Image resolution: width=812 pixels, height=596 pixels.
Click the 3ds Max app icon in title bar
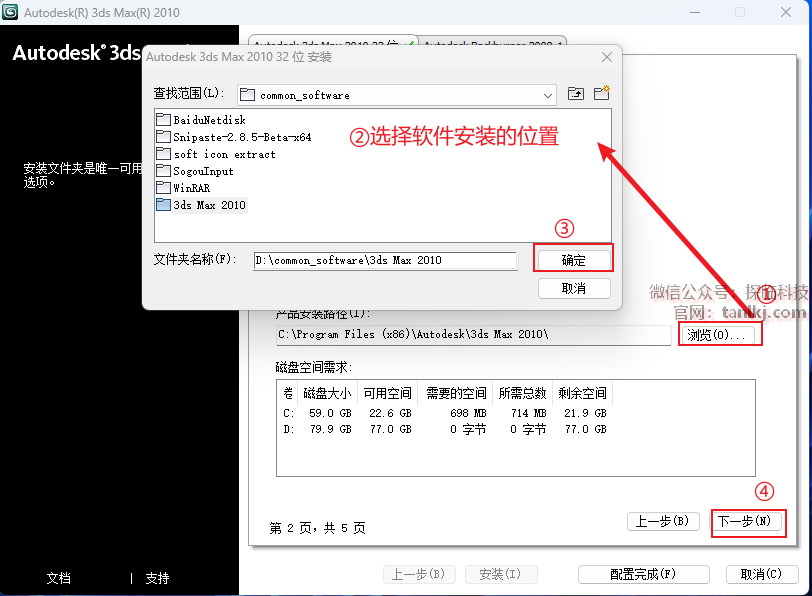tap(10, 12)
